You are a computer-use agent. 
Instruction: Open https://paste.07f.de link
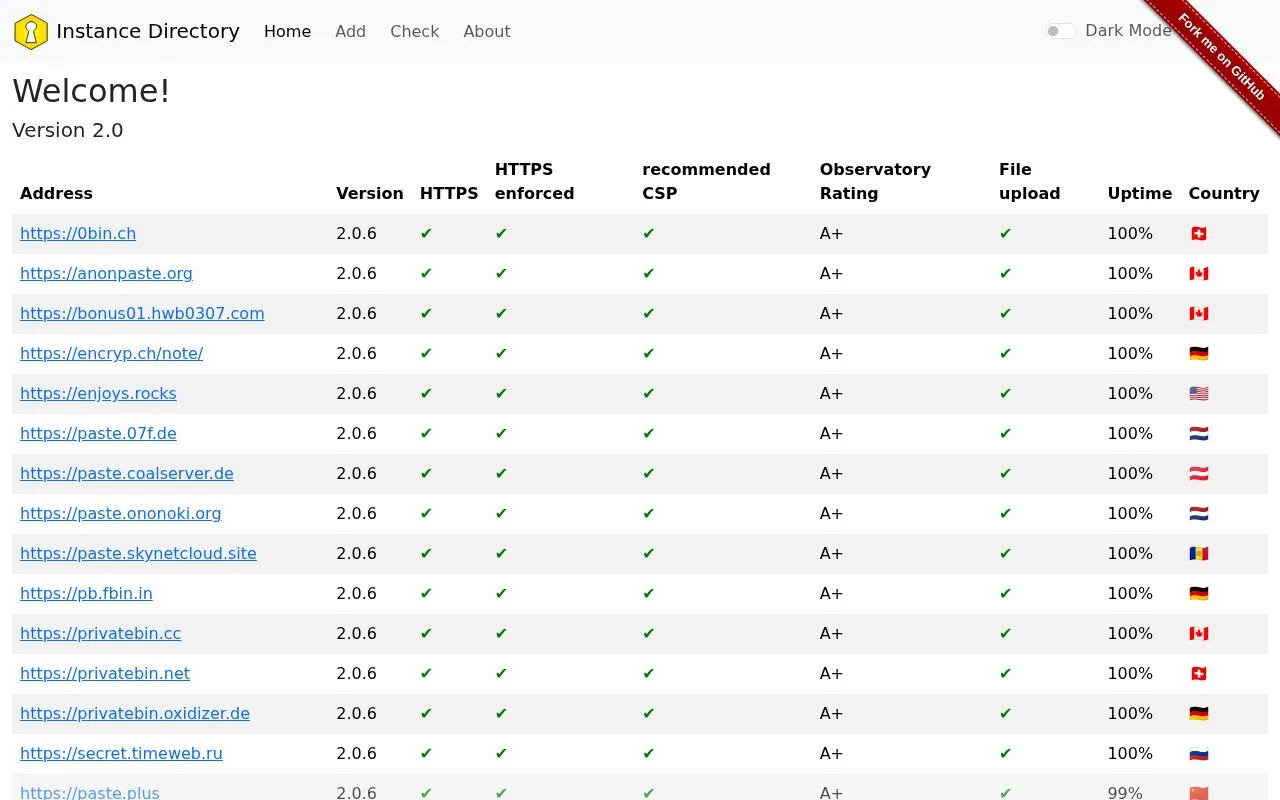(x=98, y=433)
